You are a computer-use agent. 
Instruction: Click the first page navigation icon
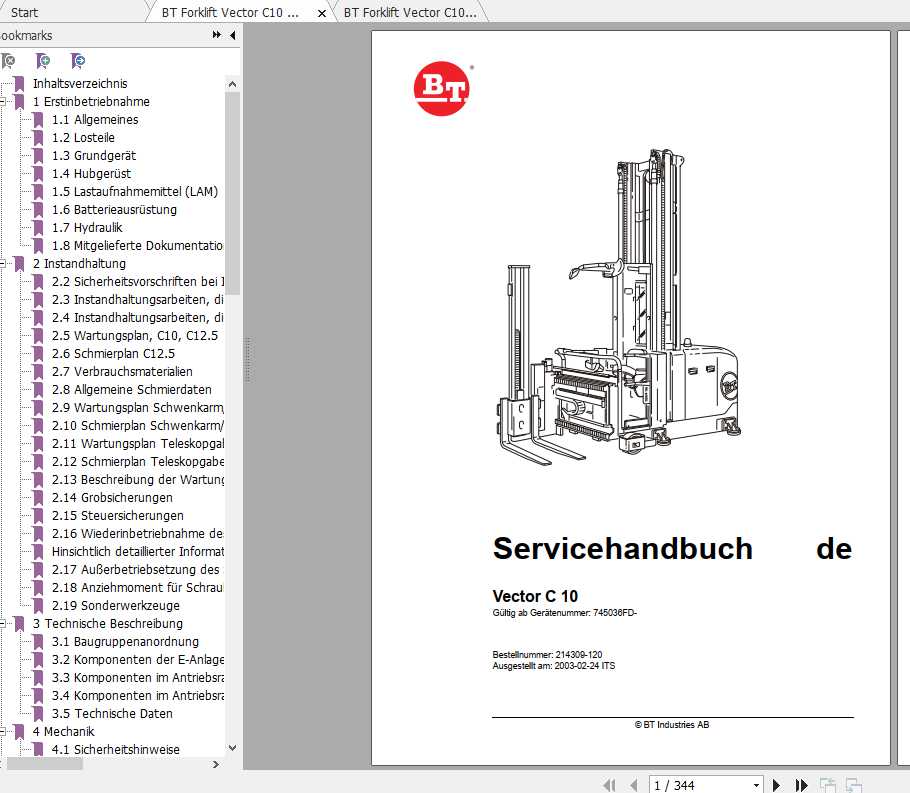tap(610, 784)
